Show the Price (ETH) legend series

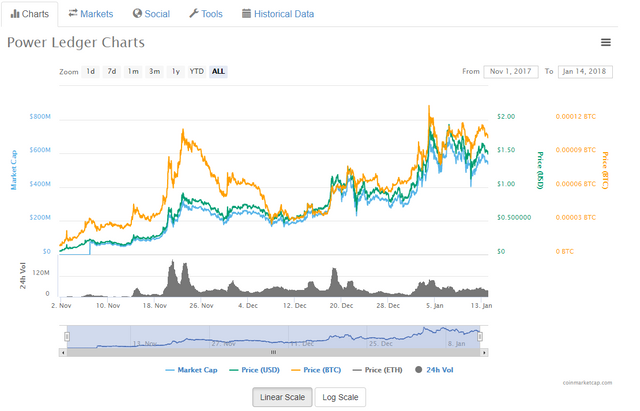(378, 370)
